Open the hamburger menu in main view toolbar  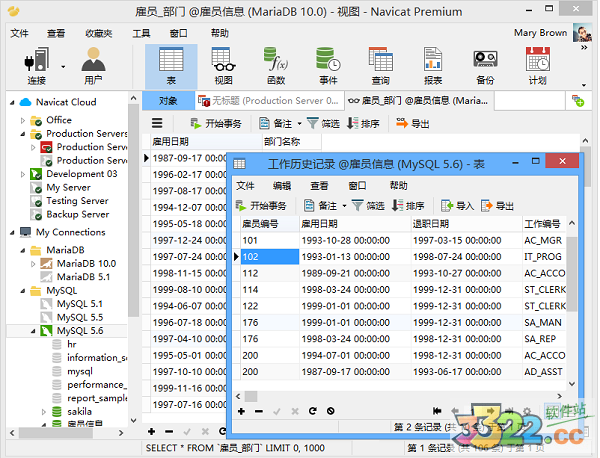(157, 123)
